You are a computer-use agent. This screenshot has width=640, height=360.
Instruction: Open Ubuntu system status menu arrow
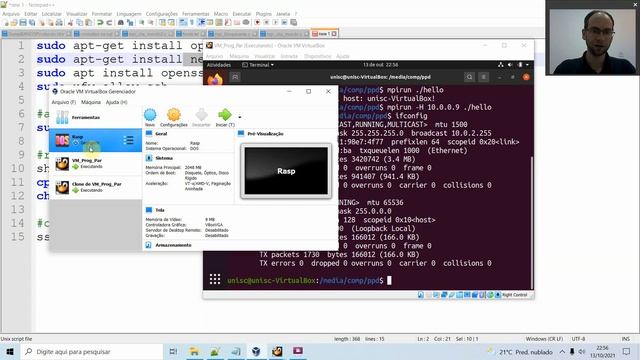click(x=527, y=65)
